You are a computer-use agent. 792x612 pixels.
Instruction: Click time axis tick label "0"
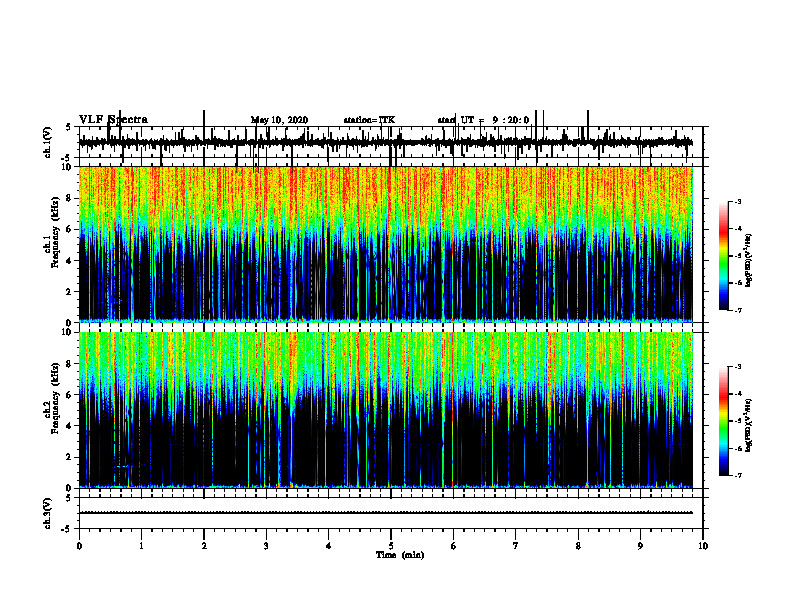(x=79, y=546)
